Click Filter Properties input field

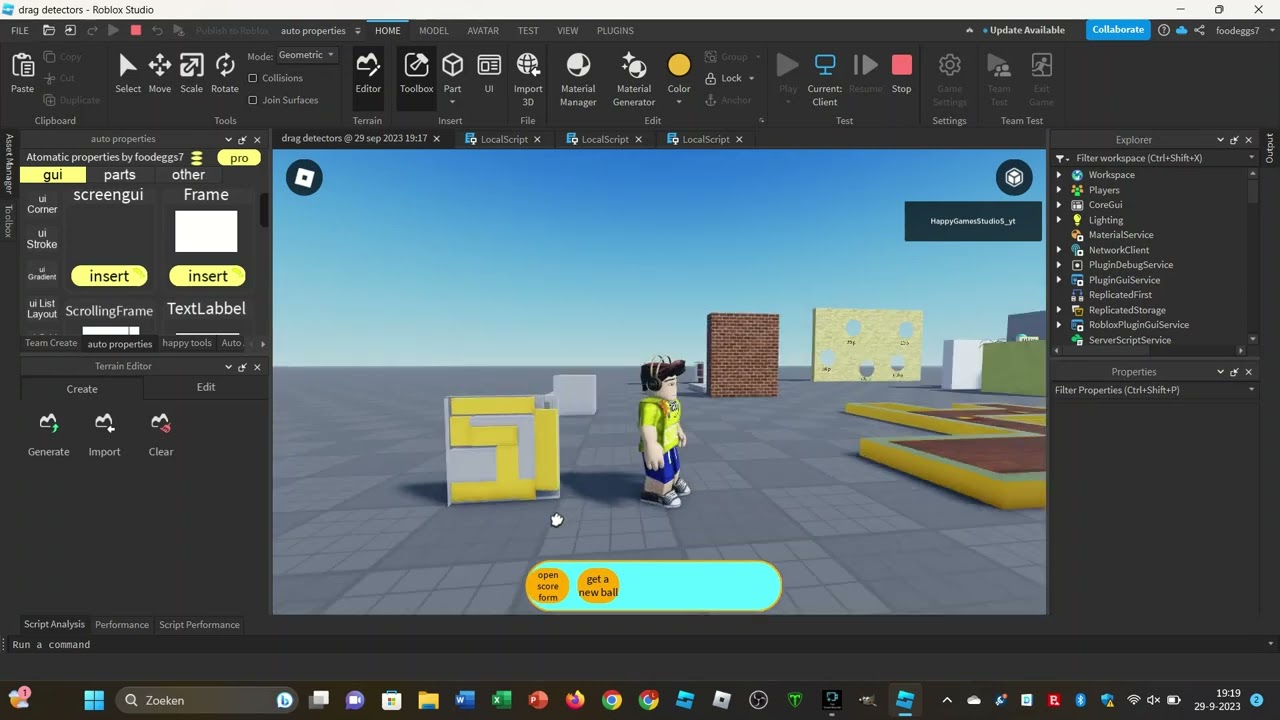[x=1154, y=390]
